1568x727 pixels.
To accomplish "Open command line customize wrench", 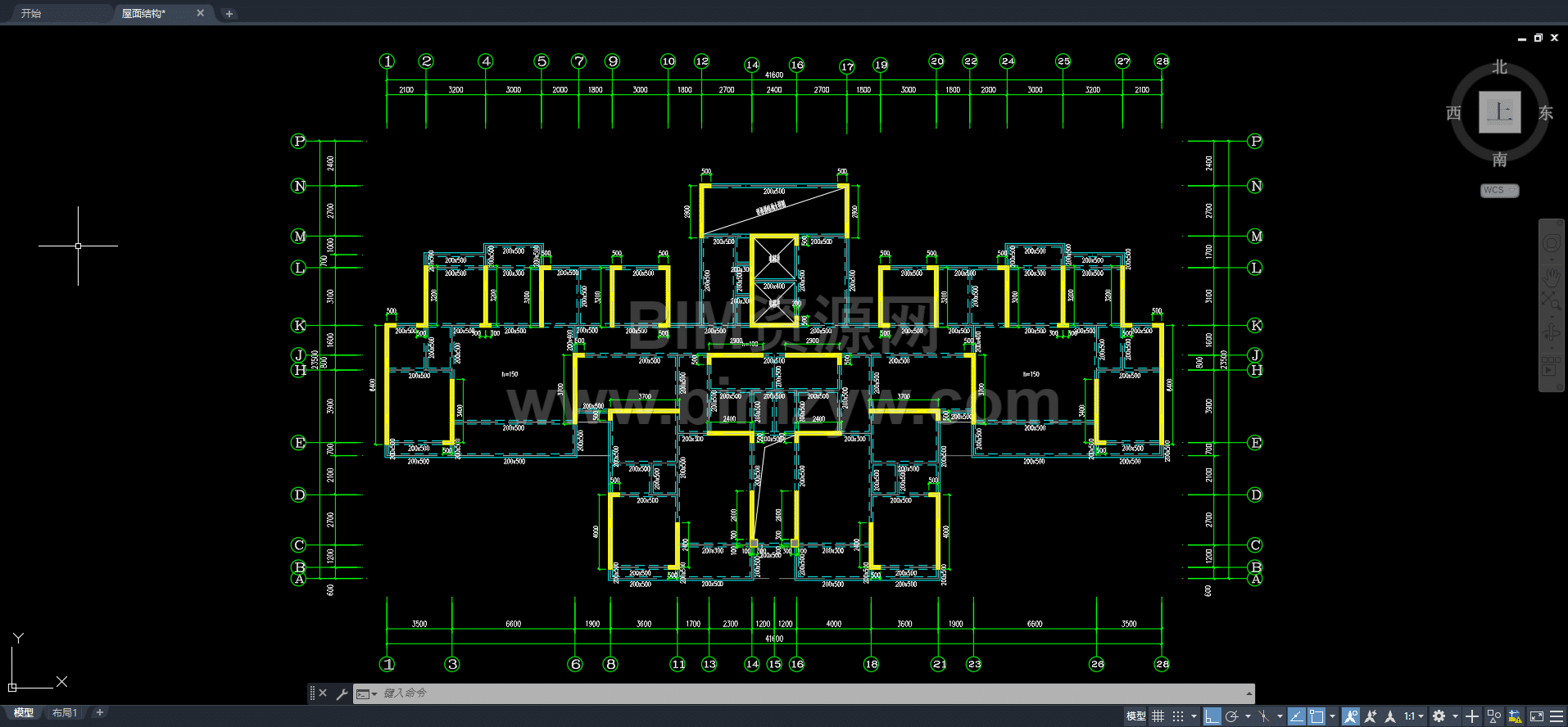I will pyautogui.click(x=342, y=693).
